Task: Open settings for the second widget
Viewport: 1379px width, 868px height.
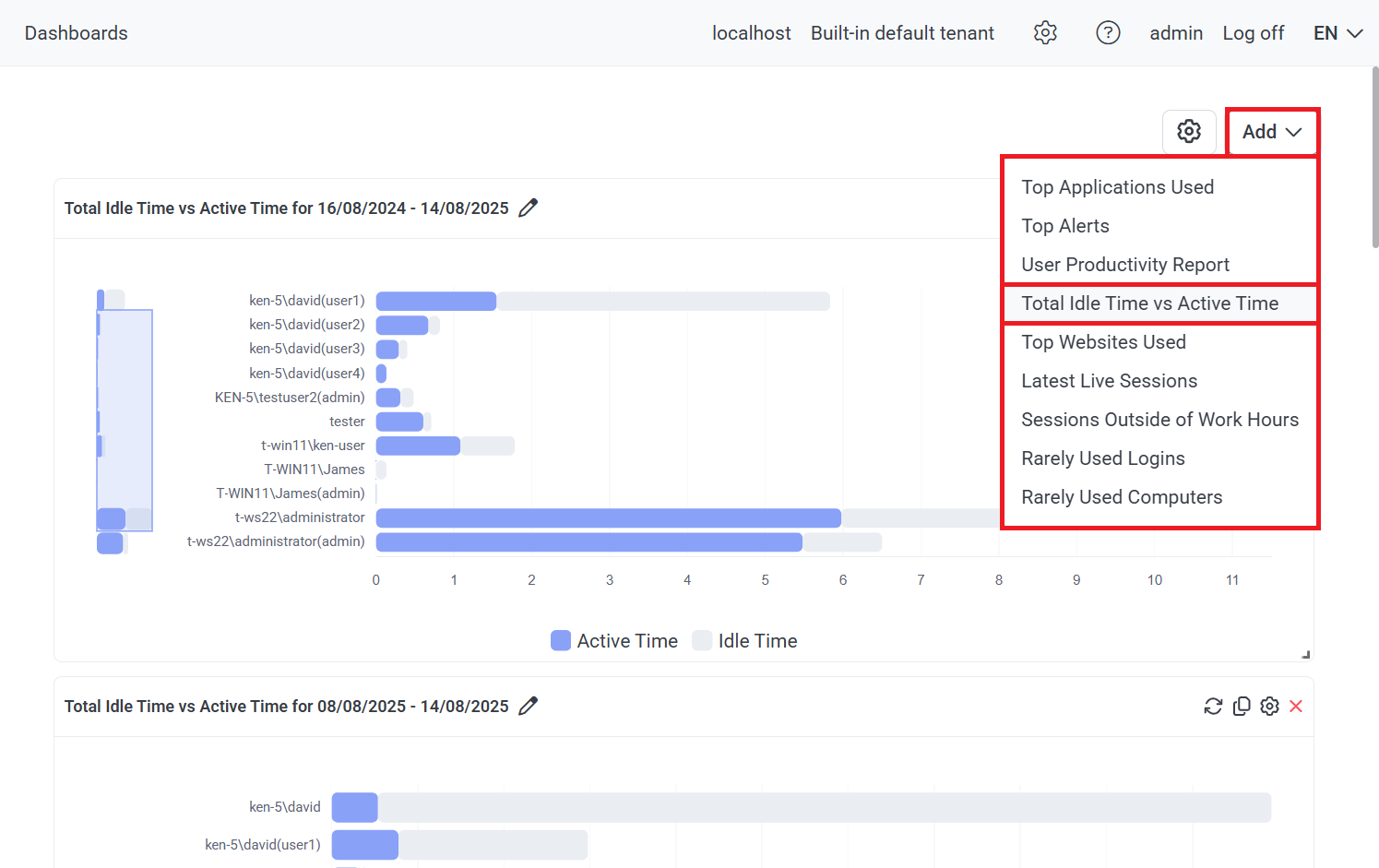Action: (x=1270, y=707)
